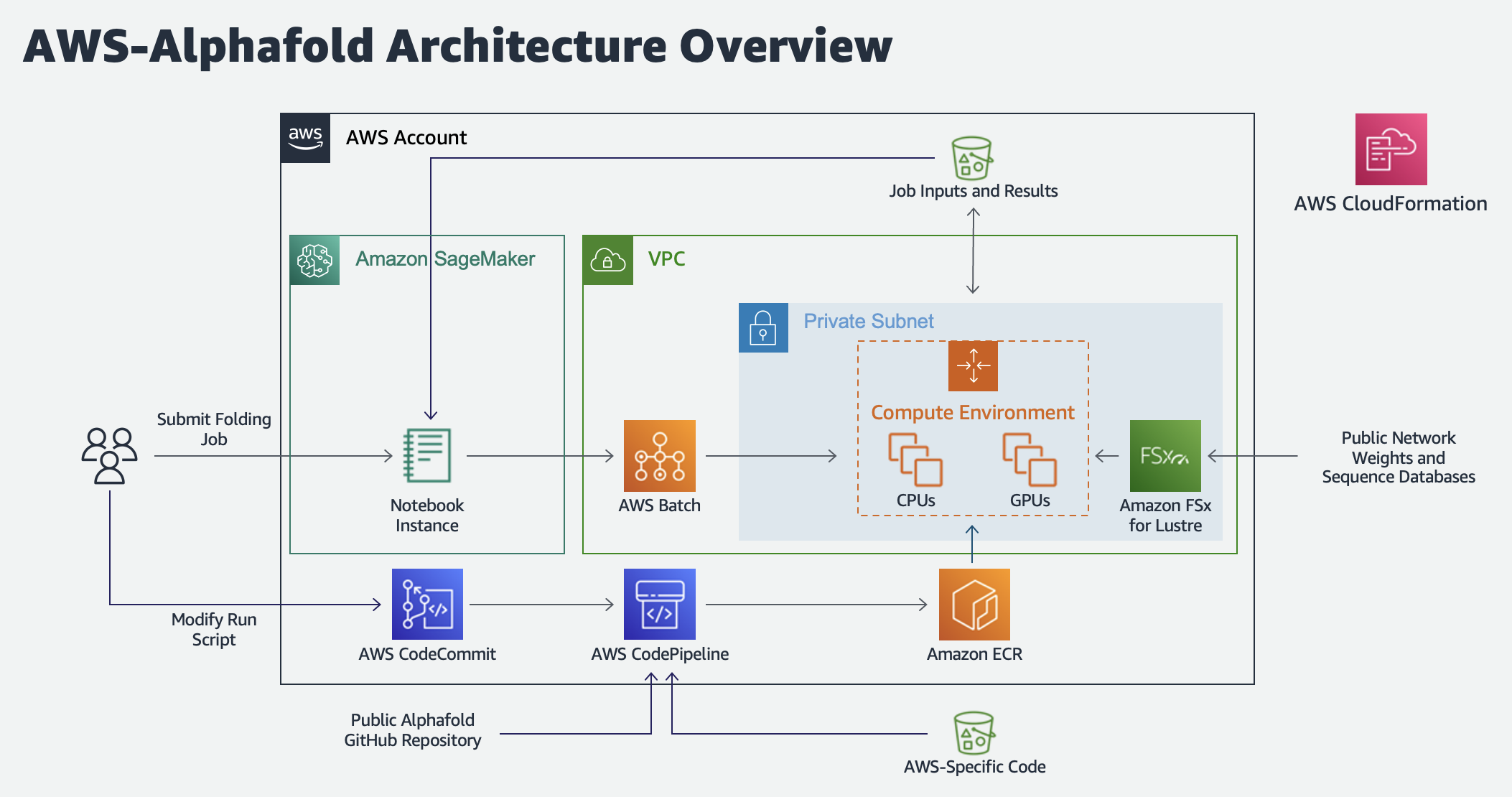
Task: Click the AWS CloudFormation icon
Action: click(x=1391, y=149)
